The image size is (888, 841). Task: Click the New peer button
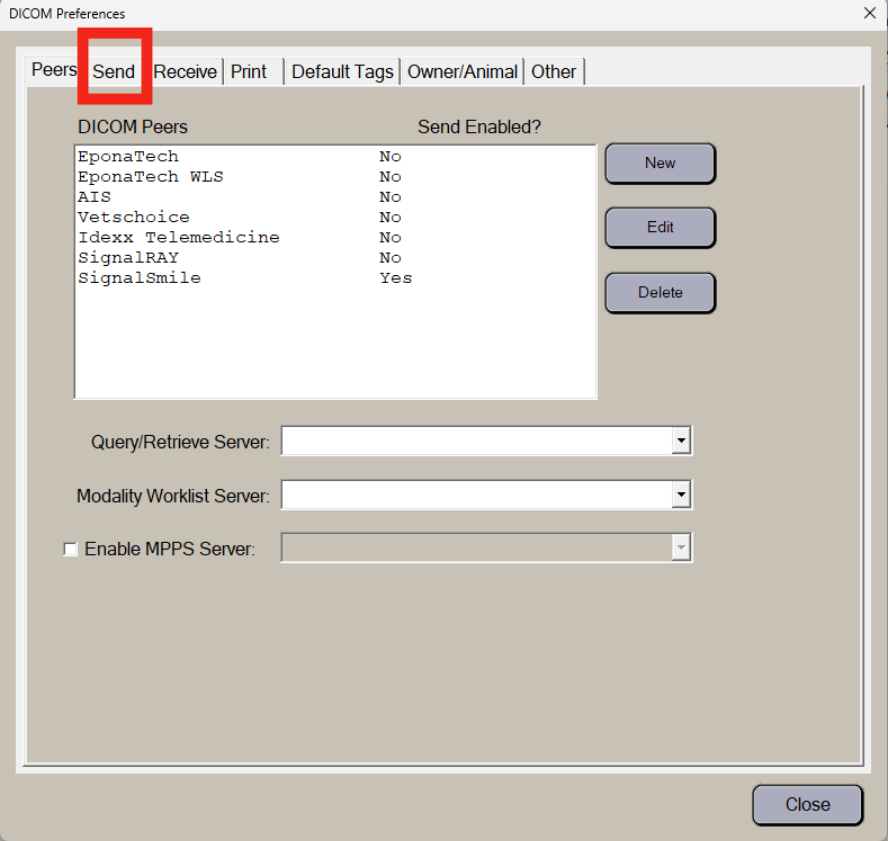pos(660,163)
